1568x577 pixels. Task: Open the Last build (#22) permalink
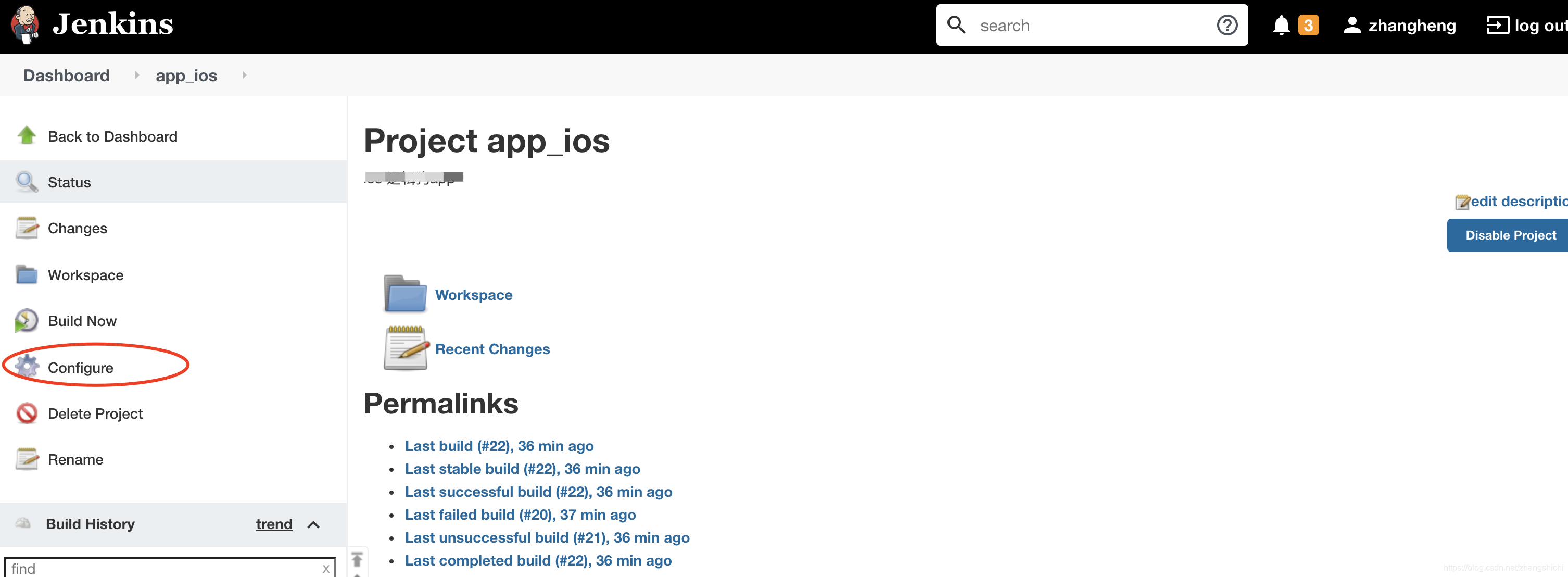[499, 446]
